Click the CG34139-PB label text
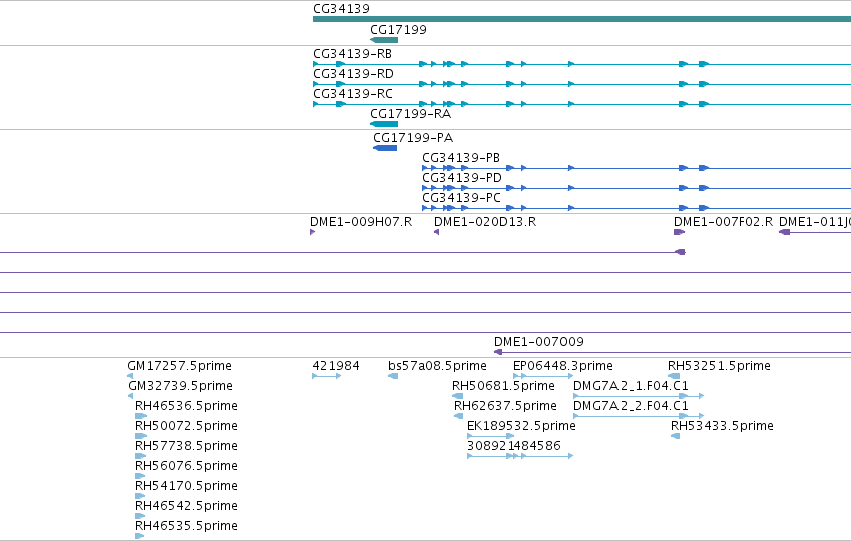The width and height of the screenshot is (851, 541). 461,158
